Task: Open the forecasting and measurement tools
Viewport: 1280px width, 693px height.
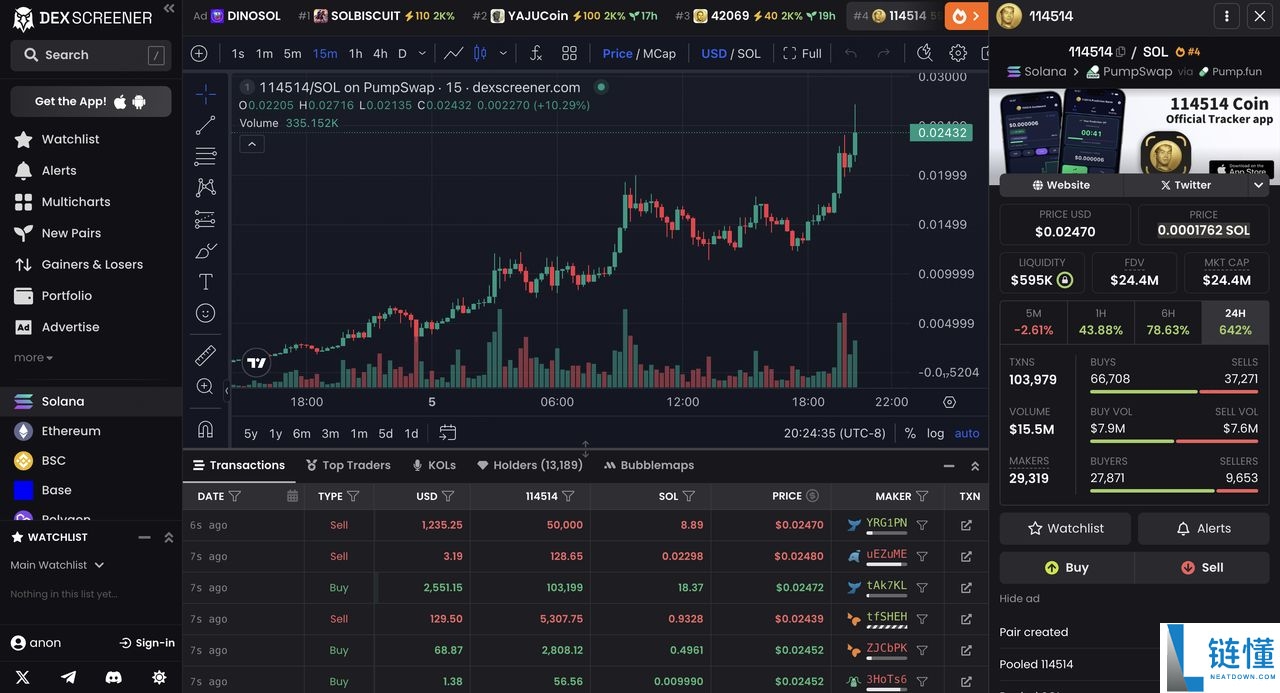Action: [x=205, y=219]
